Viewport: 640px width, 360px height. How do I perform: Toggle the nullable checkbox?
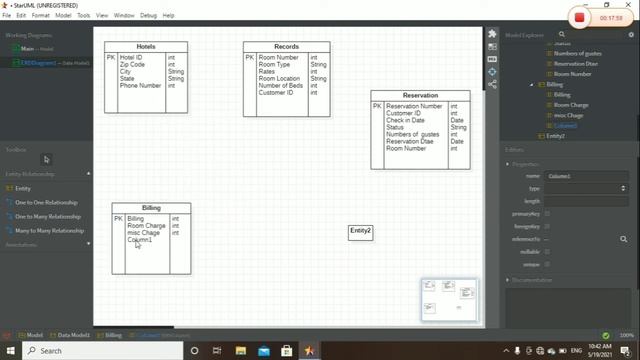tap(547, 251)
